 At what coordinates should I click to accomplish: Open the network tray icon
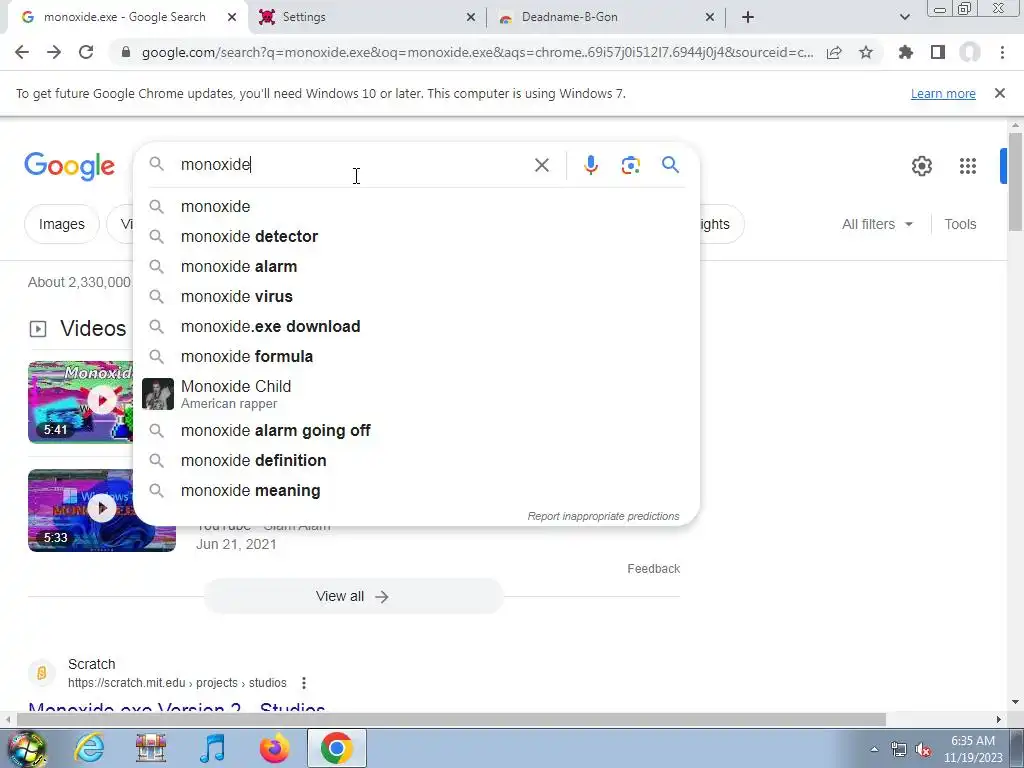tap(899, 750)
